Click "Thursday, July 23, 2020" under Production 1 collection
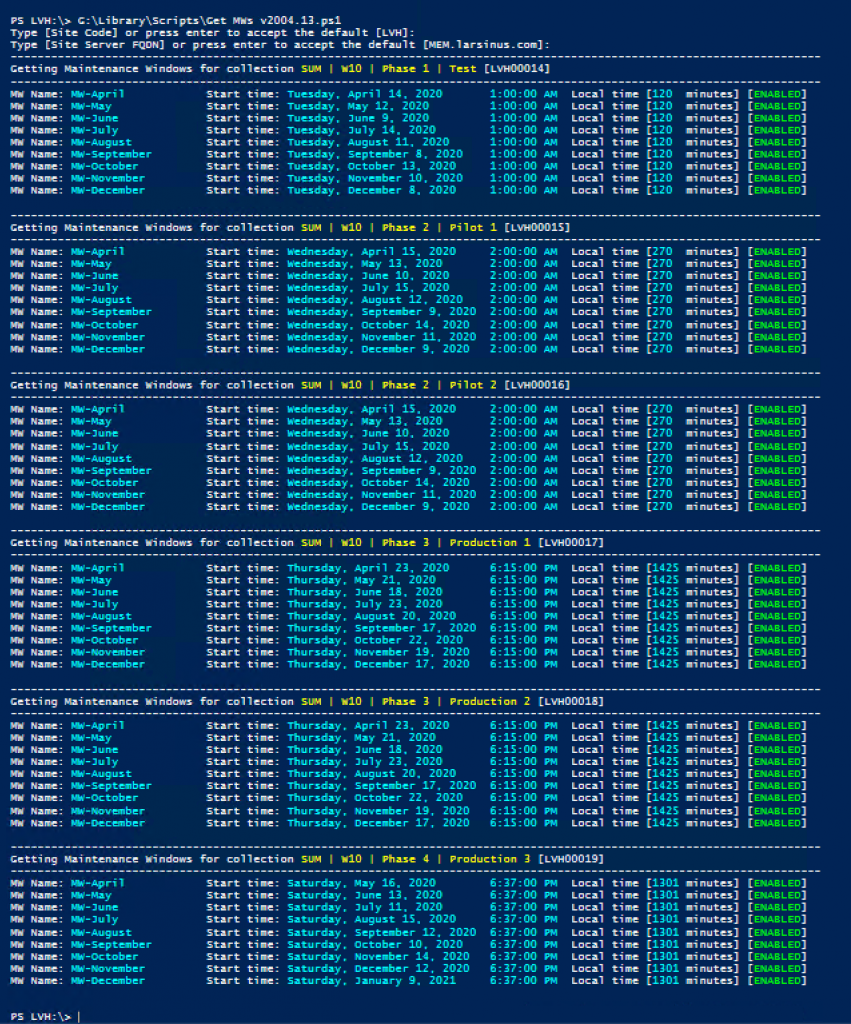 365,604
